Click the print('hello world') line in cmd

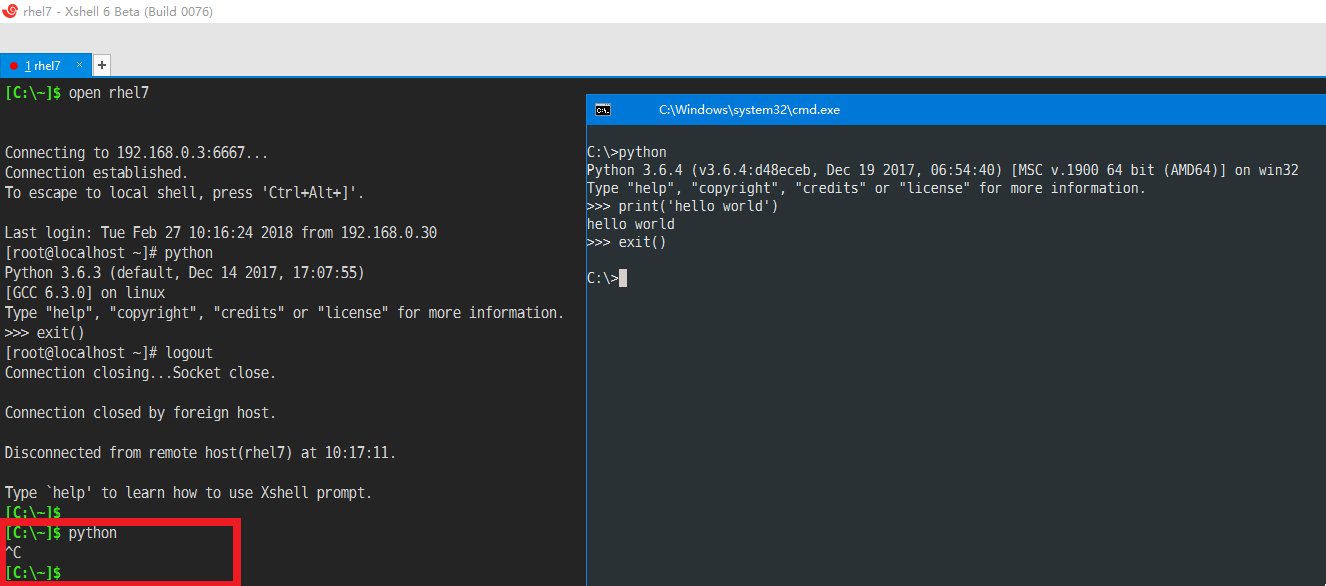[682, 206]
